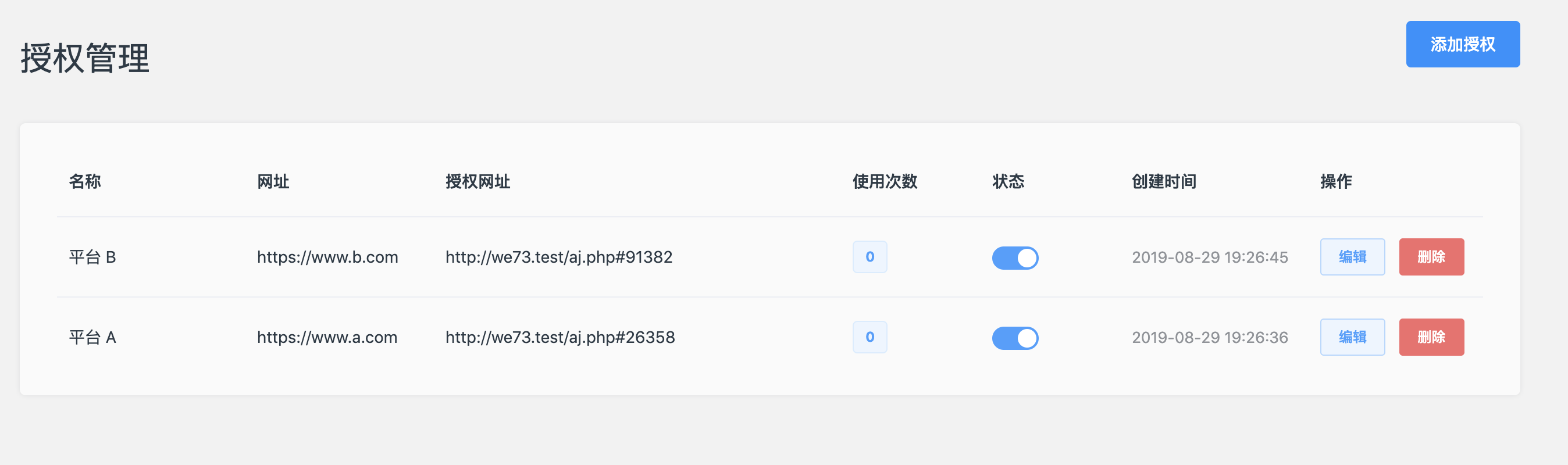Select the authorization URL ending in 26358
The height and width of the screenshot is (465, 1568).
coord(560,338)
